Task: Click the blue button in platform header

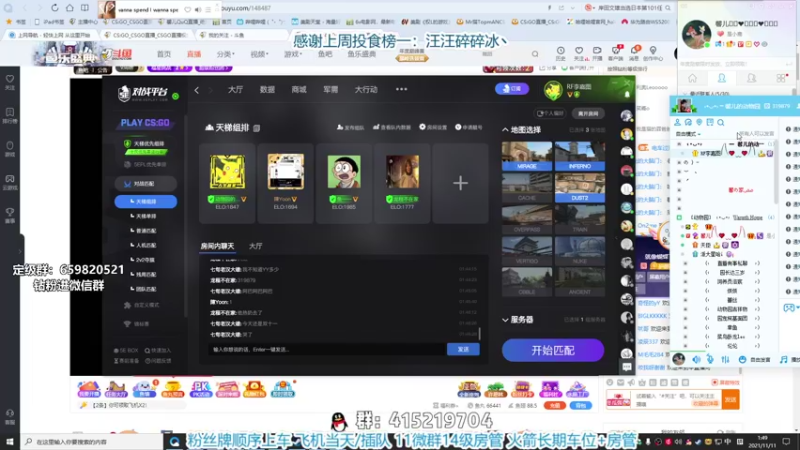Action: [512, 89]
